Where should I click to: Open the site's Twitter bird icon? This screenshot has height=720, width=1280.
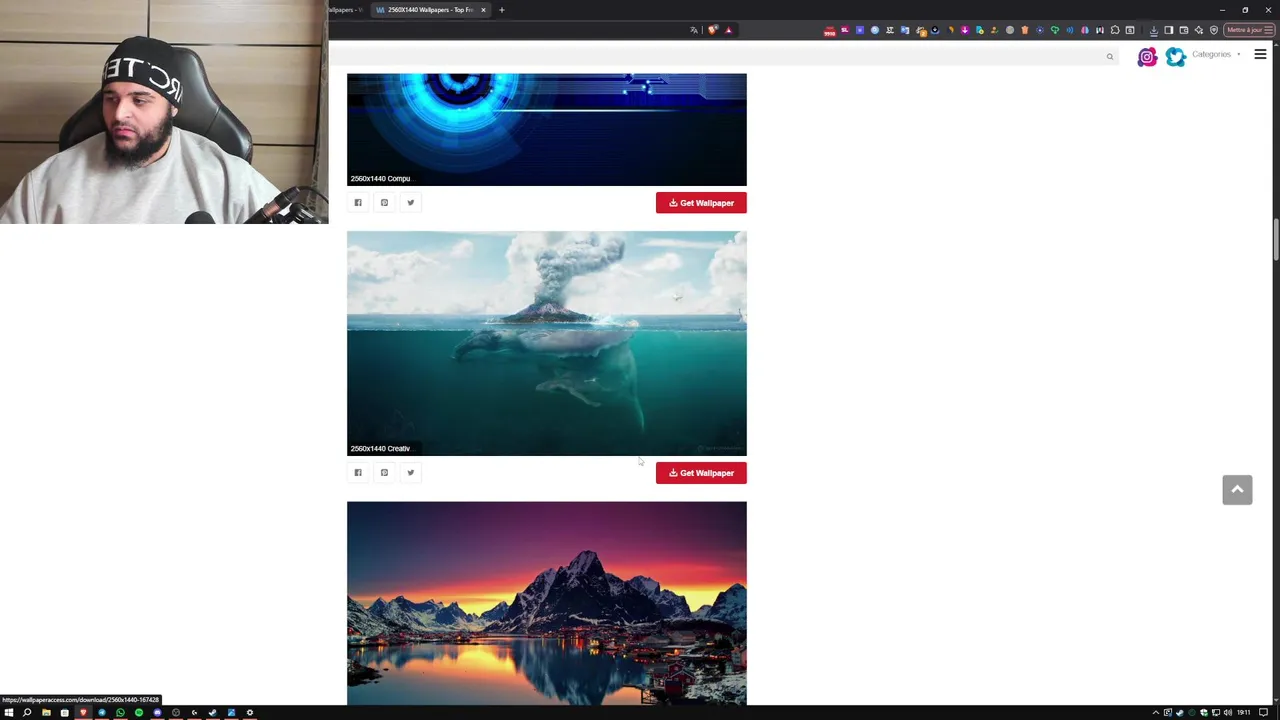coord(1176,57)
